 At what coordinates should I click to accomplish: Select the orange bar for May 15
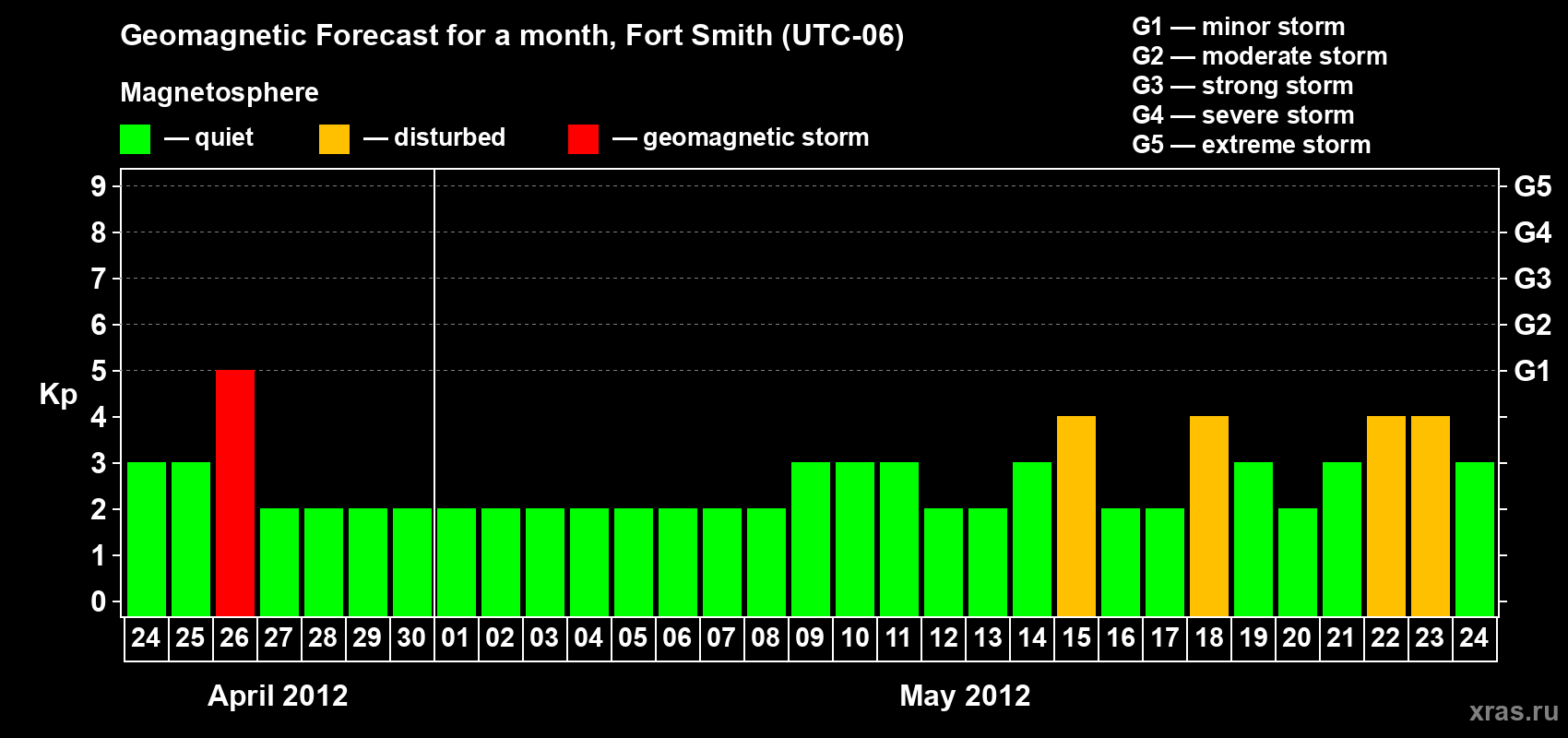click(x=1076, y=517)
